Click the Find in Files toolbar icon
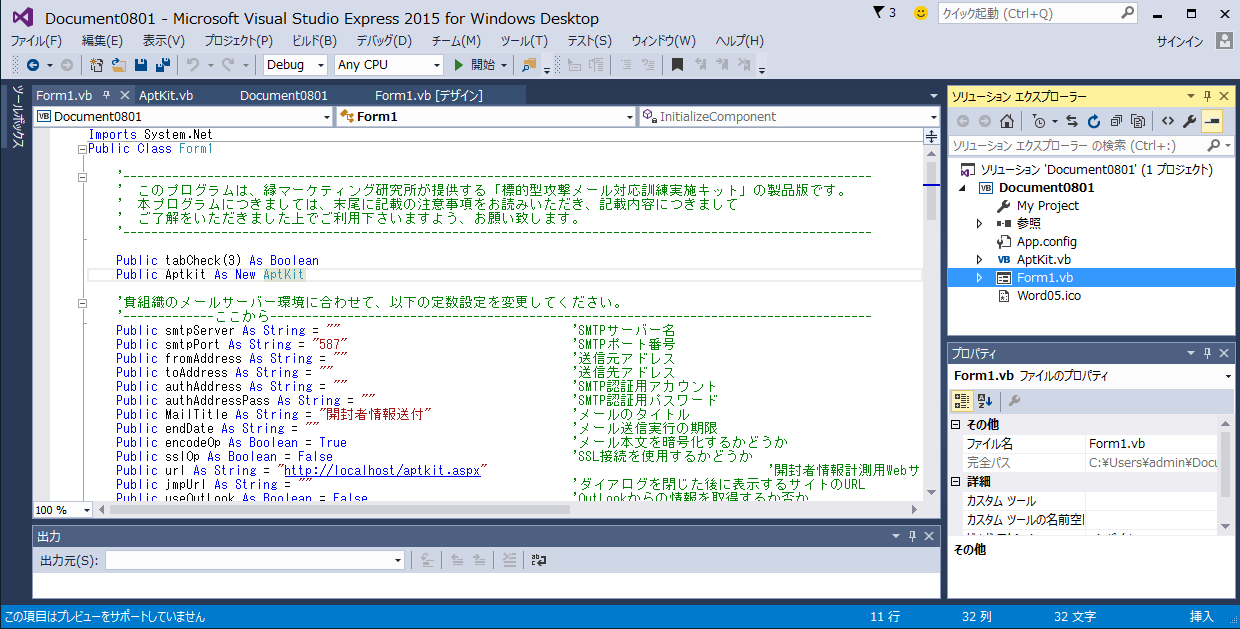The width and height of the screenshot is (1240, 629). [529, 65]
